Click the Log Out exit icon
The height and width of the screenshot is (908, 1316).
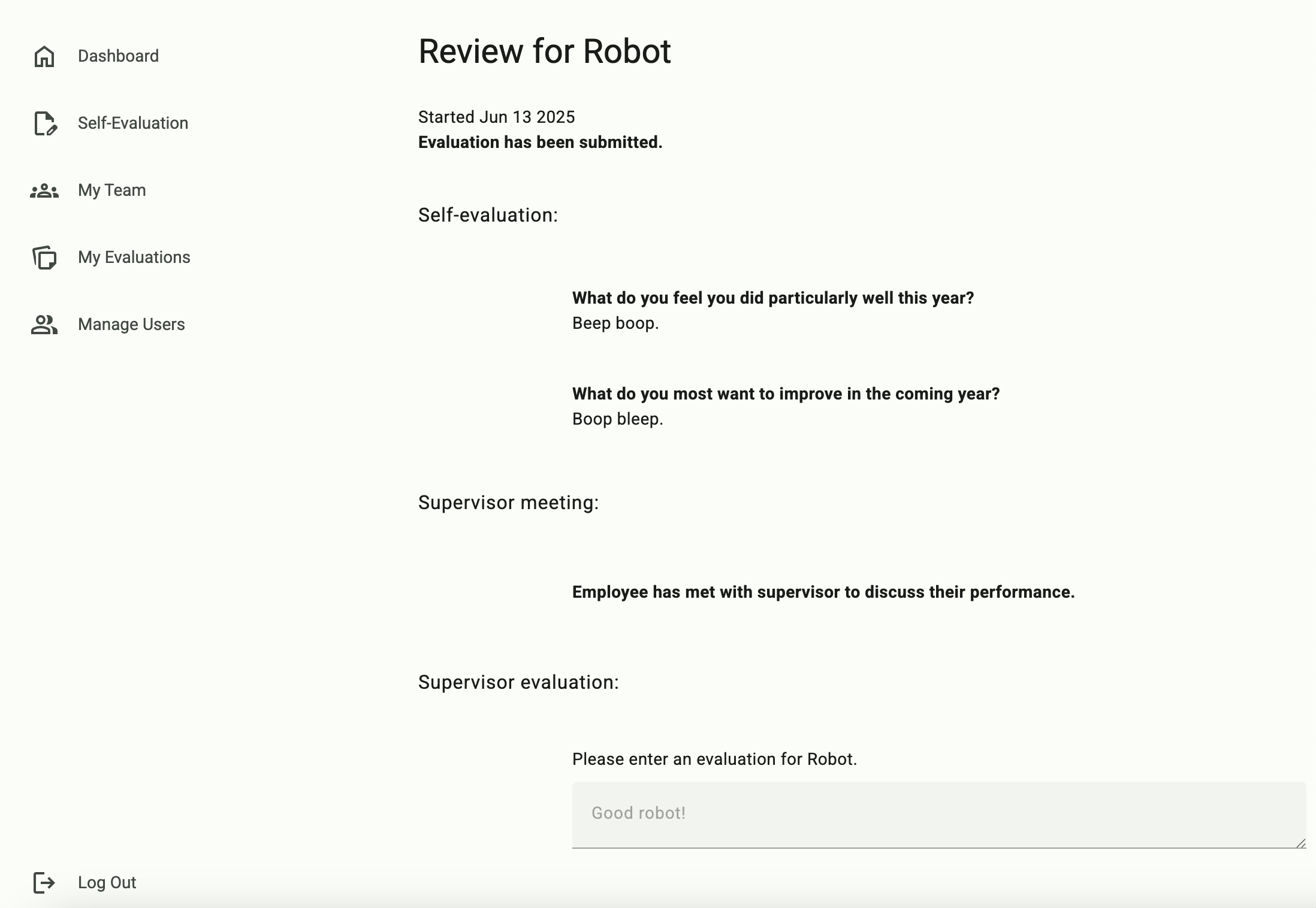tap(43, 882)
